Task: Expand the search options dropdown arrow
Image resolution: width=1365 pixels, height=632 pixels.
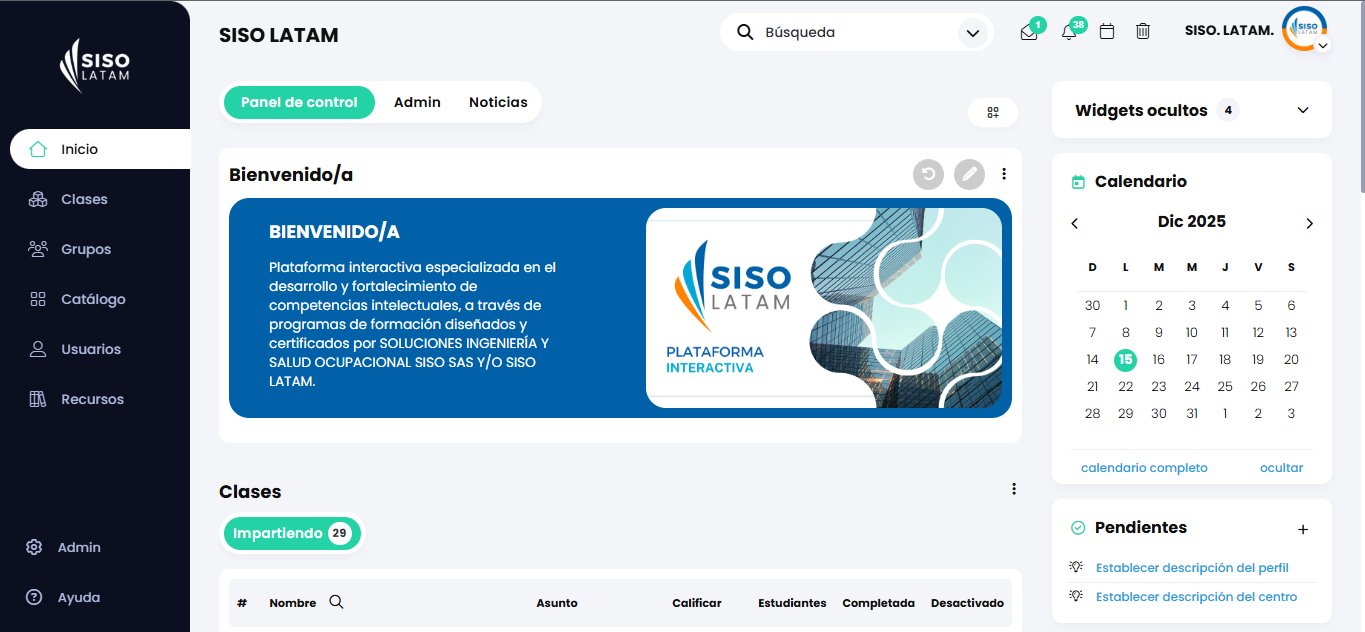Action: [x=972, y=33]
